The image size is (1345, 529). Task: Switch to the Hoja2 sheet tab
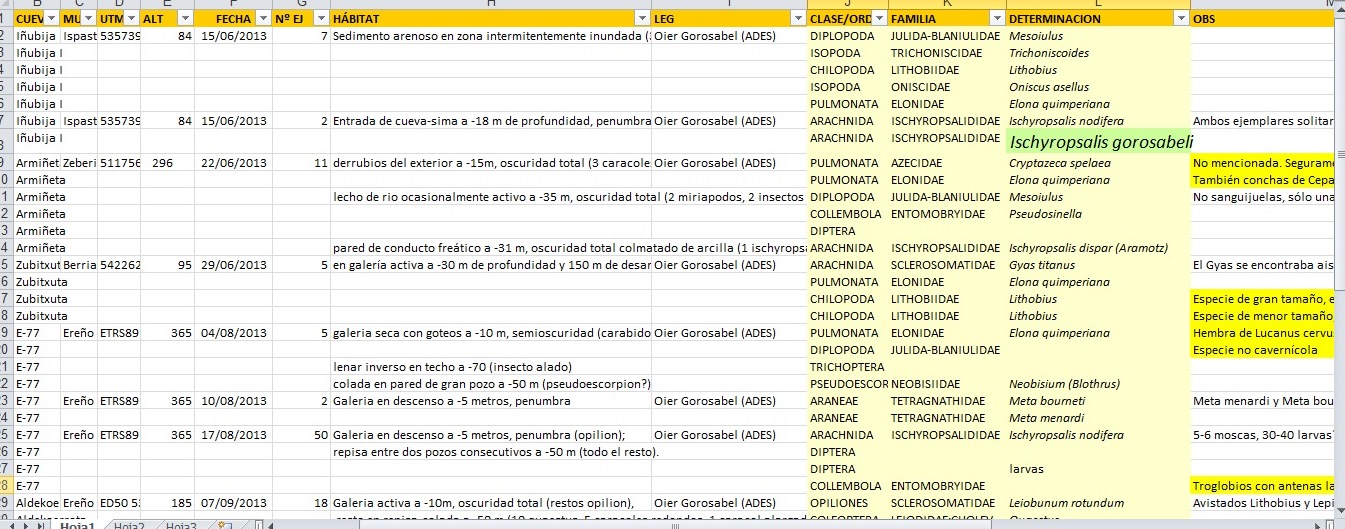(129, 525)
